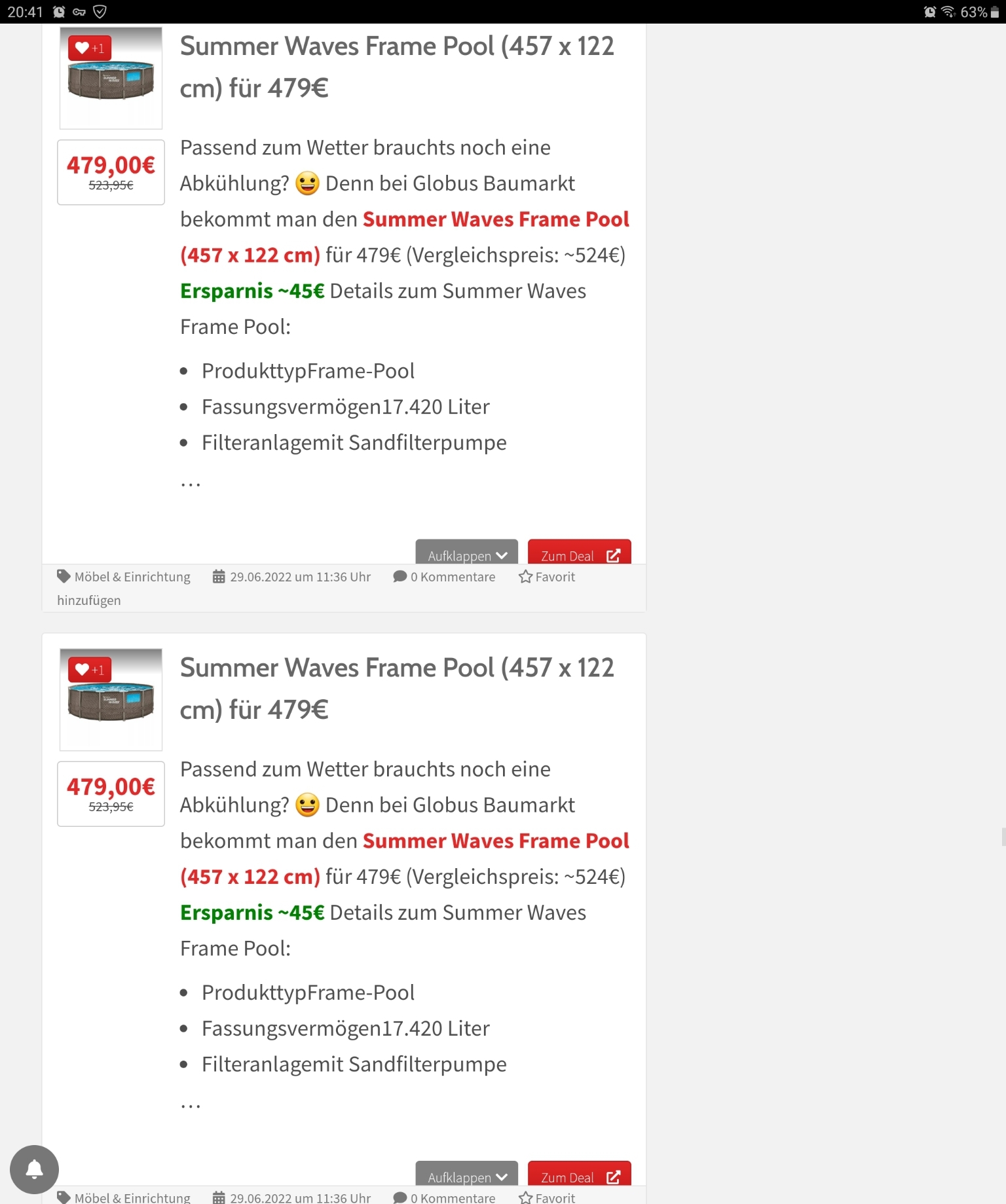Click the comment bubble icon of first deal

click(400, 577)
